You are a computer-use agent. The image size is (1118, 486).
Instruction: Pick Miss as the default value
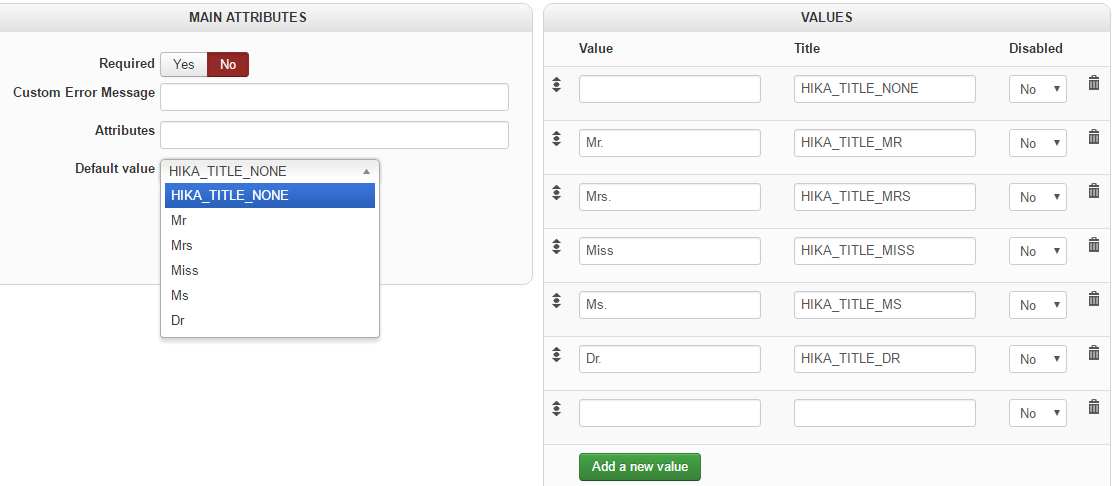185,270
